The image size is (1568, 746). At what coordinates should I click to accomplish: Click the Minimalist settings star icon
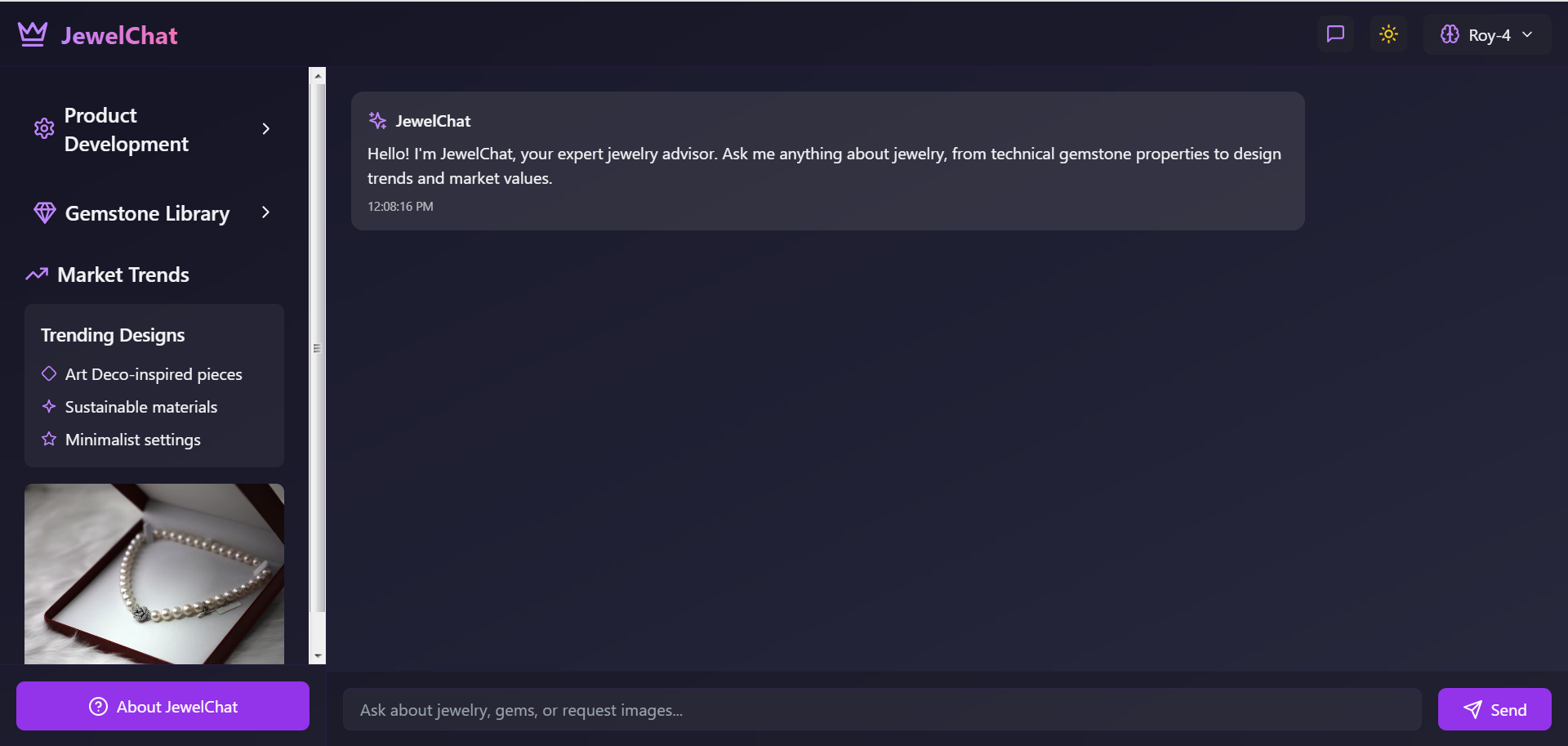pyautogui.click(x=49, y=440)
